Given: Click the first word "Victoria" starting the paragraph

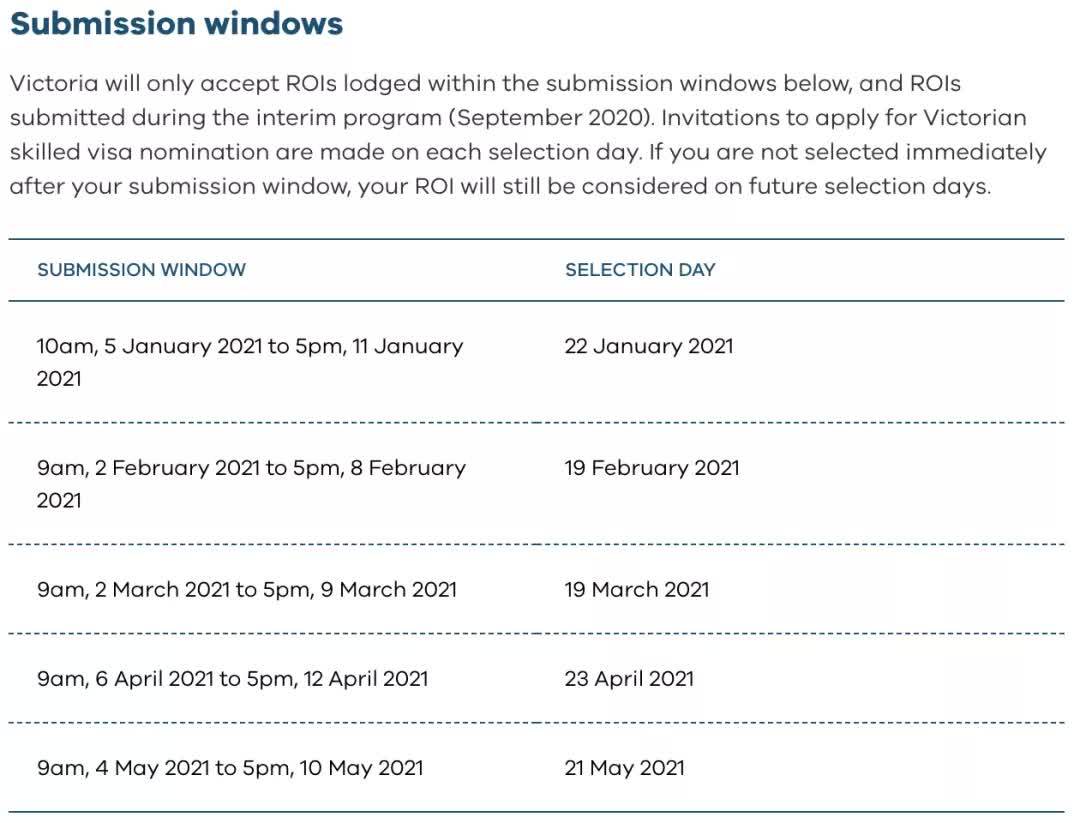Looking at the screenshot, I should [x=53, y=84].
